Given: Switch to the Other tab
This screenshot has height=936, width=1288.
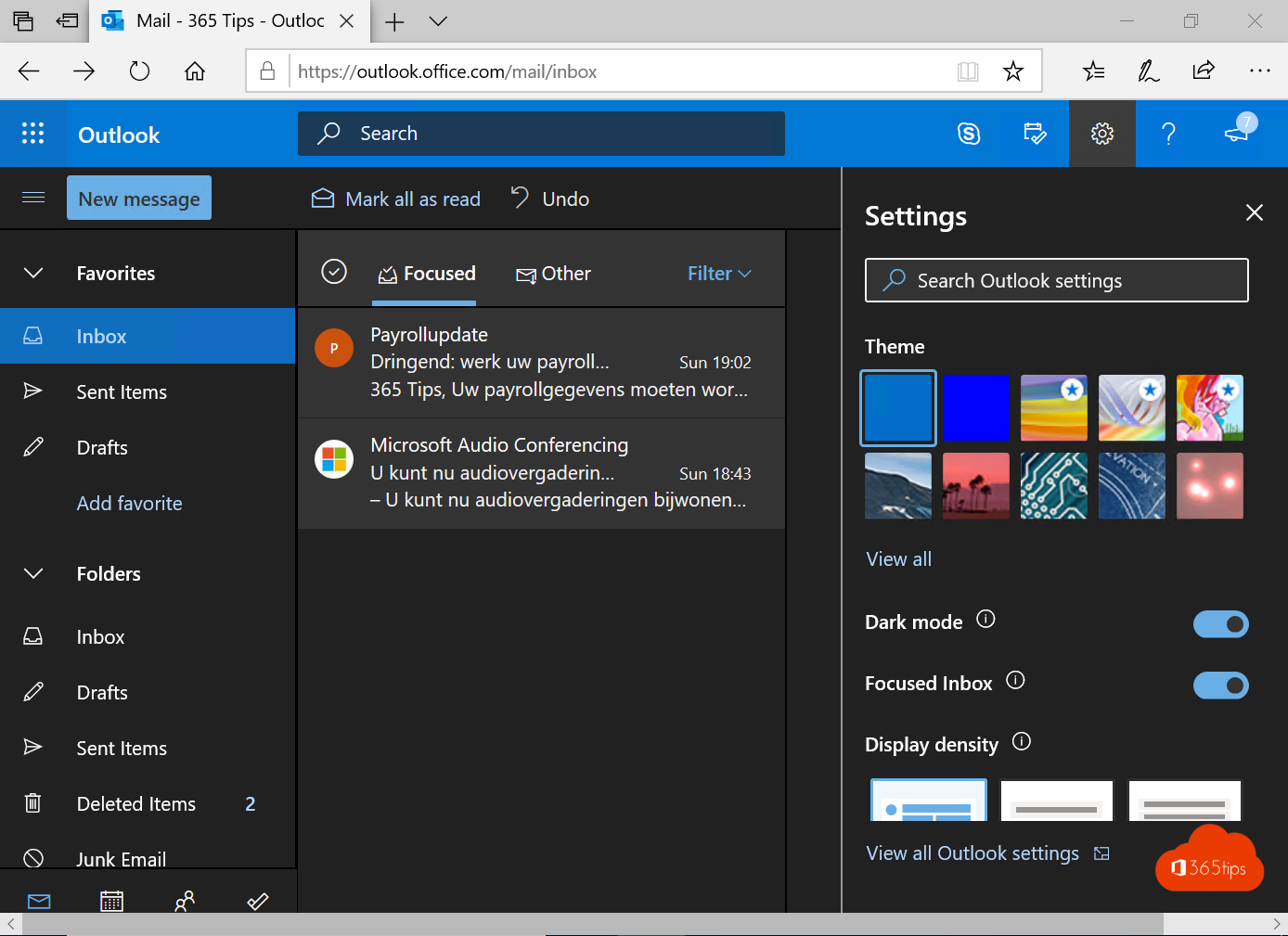Looking at the screenshot, I should 554,274.
